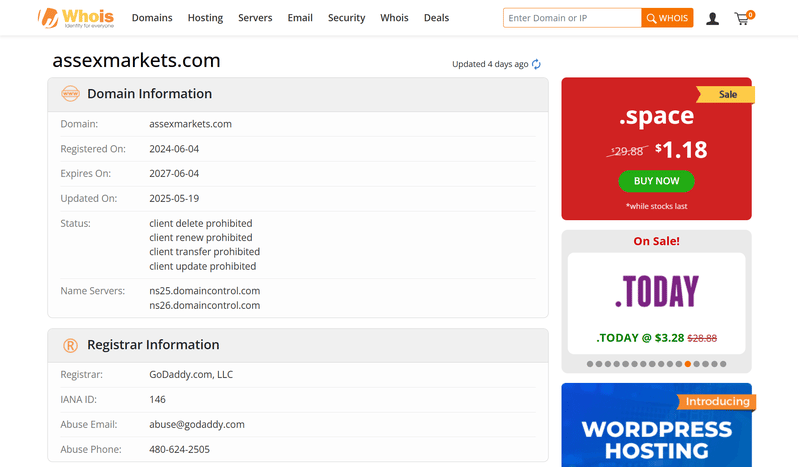Open the Deals menu
800x467 pixels.
(x=436, y=18)
